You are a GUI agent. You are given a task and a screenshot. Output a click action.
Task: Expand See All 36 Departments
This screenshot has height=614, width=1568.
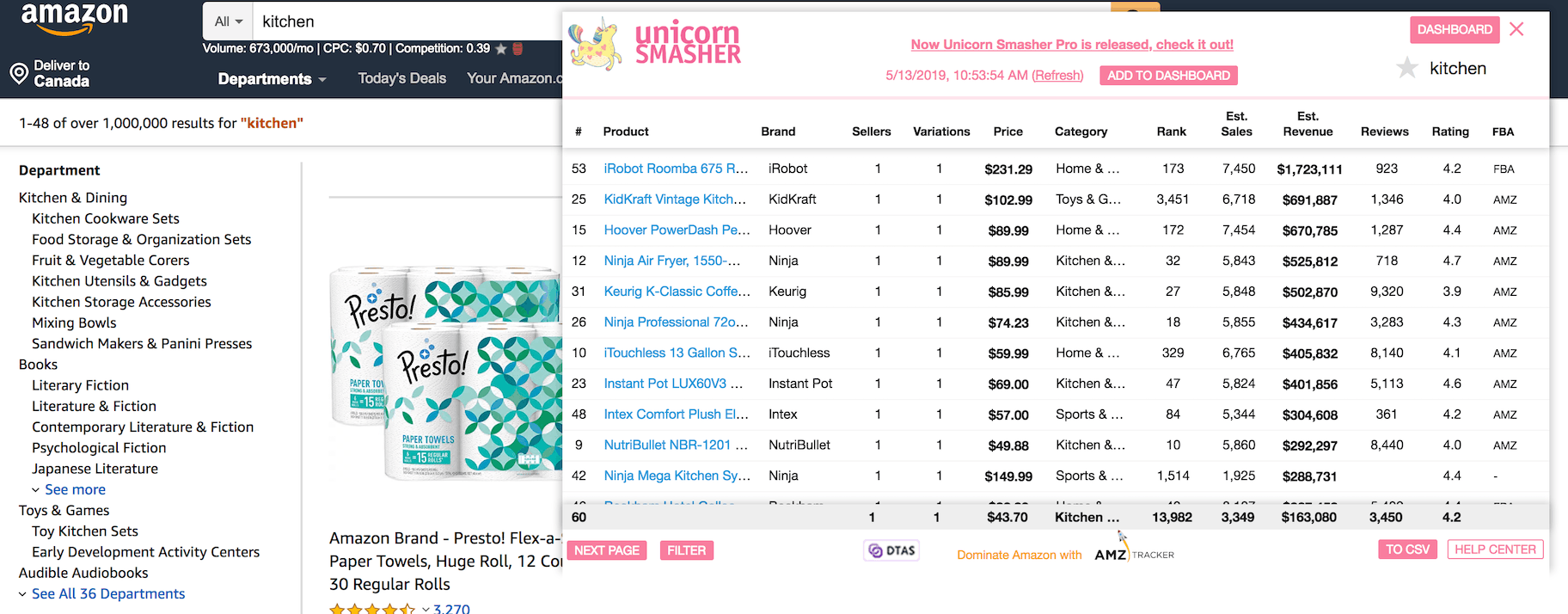tap(107, 593)
